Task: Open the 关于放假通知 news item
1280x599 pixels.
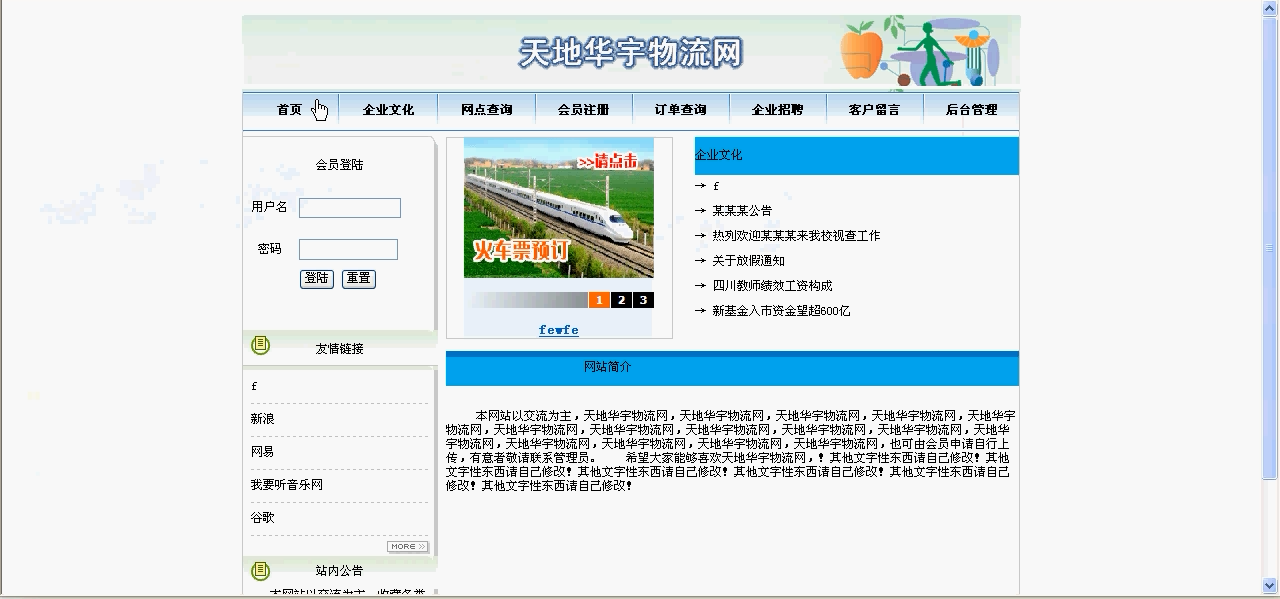Action: pos(748,261)
